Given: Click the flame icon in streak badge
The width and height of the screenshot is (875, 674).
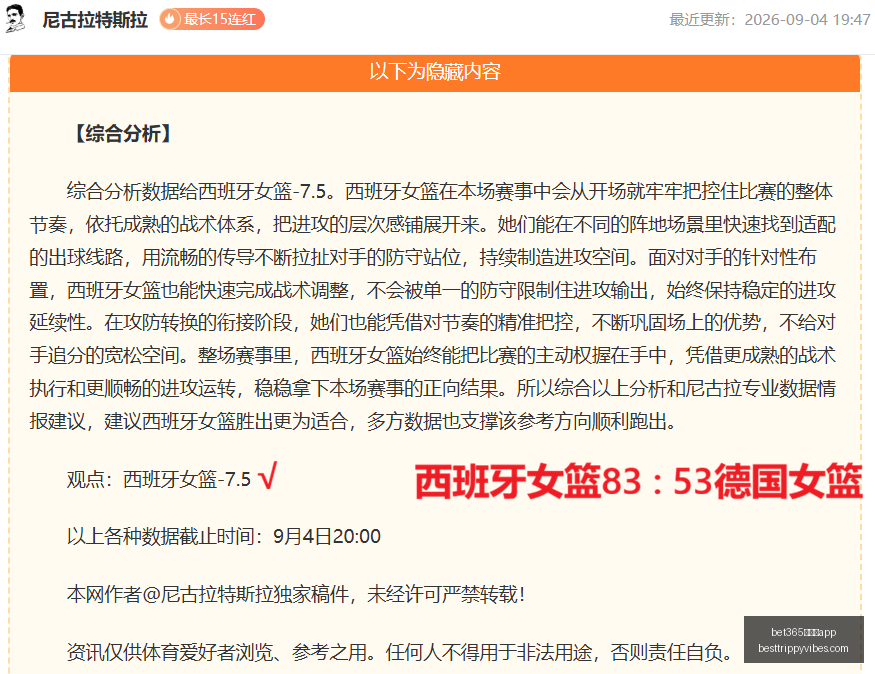Looking at the screenshot, I should (x=170, y=20).
